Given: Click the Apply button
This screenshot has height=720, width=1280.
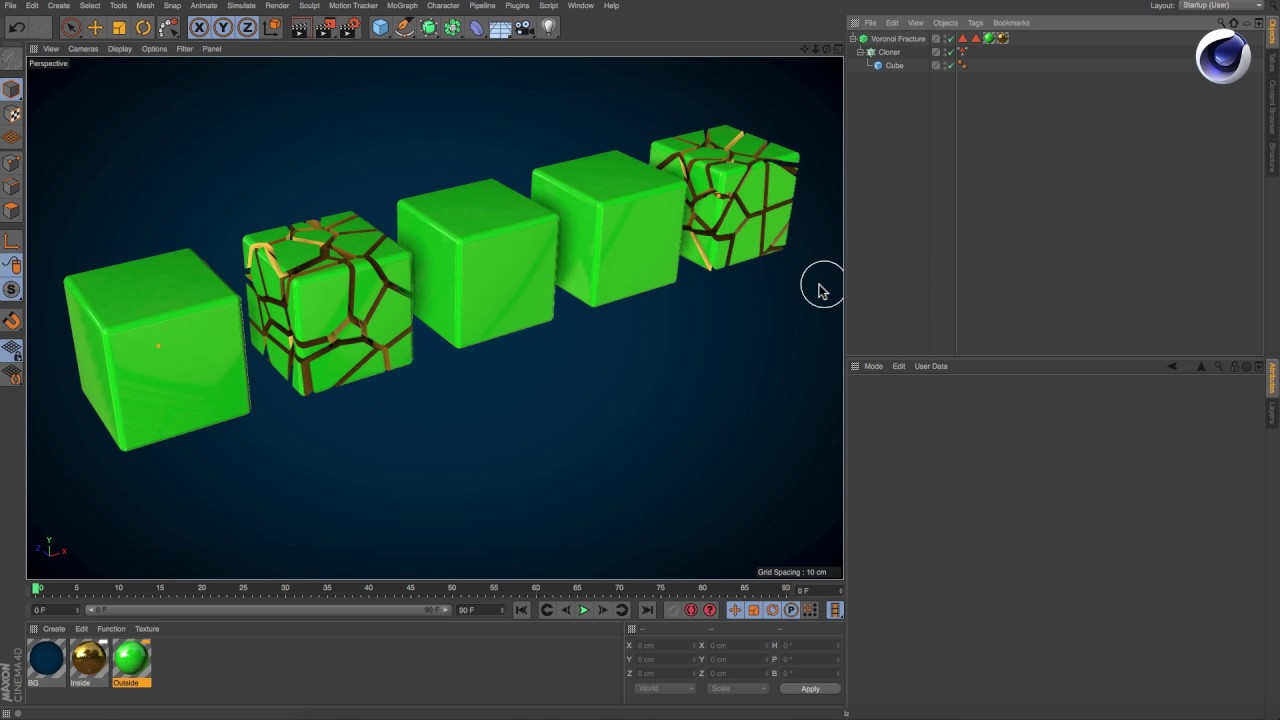Looking at the screenshot, I should coord(810,689).
